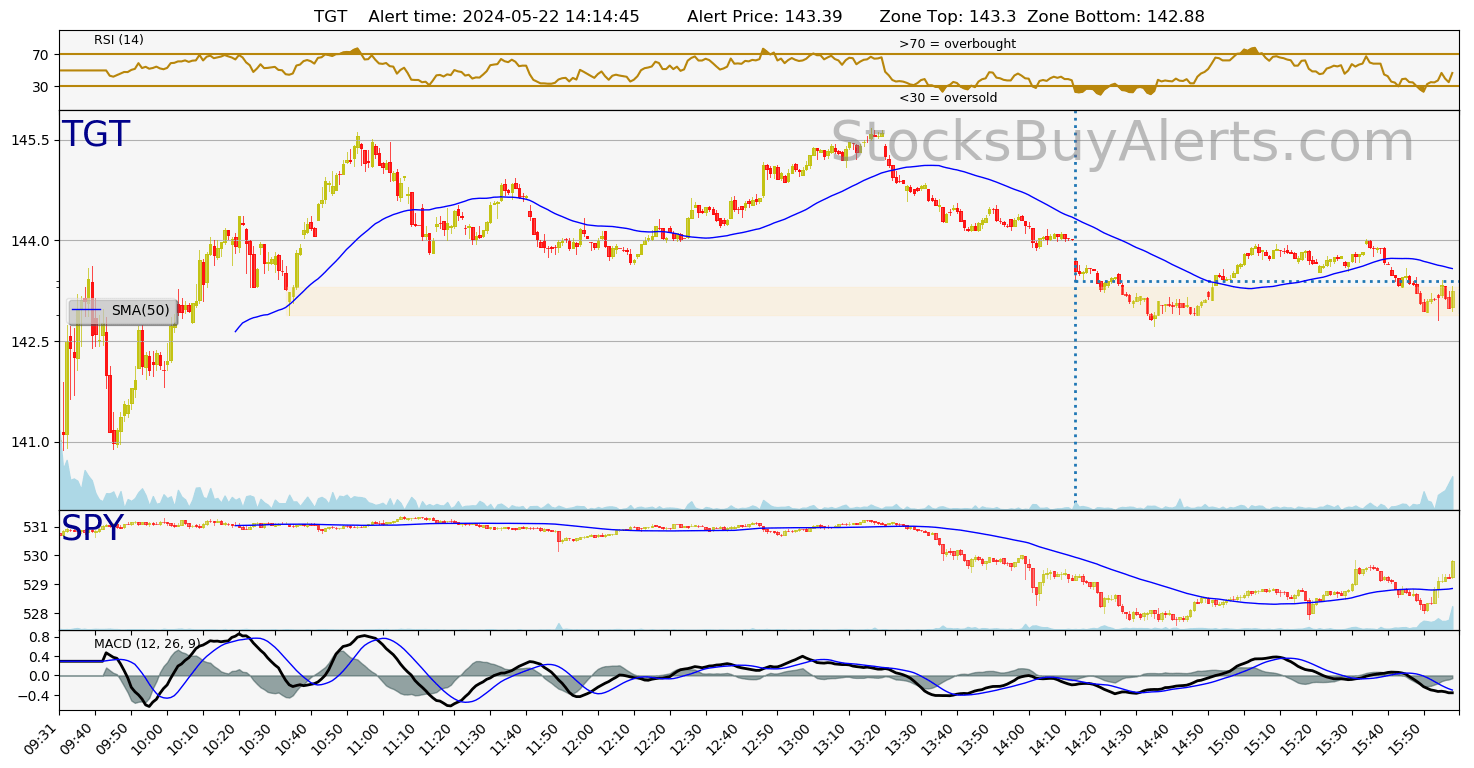This screenshot has width=1474, height=768.
Task: Click the SPY 531 axis label
Action: pyautogui.click(x=38, y=527)
